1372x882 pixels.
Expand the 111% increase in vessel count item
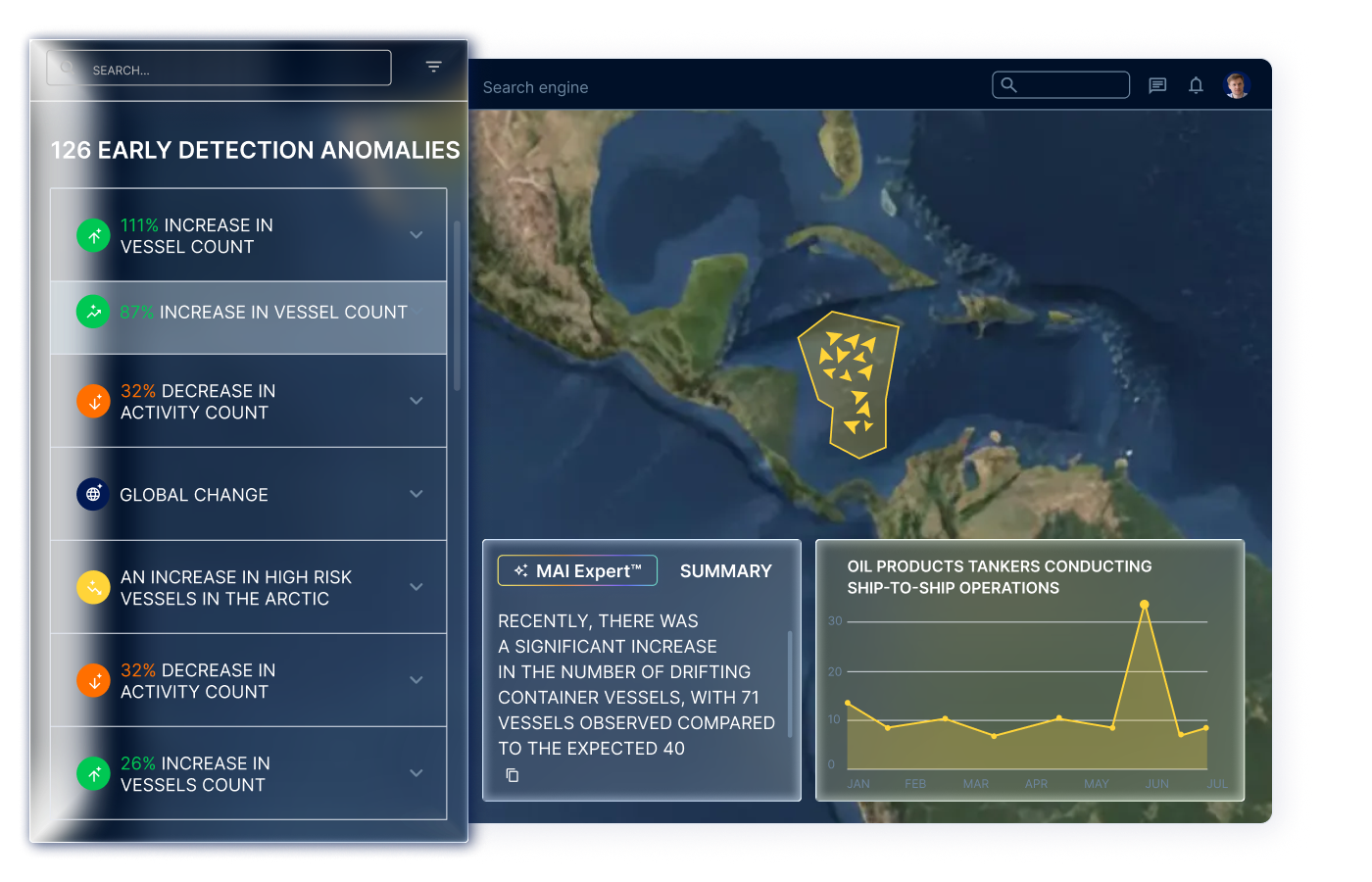pos(416,235)
